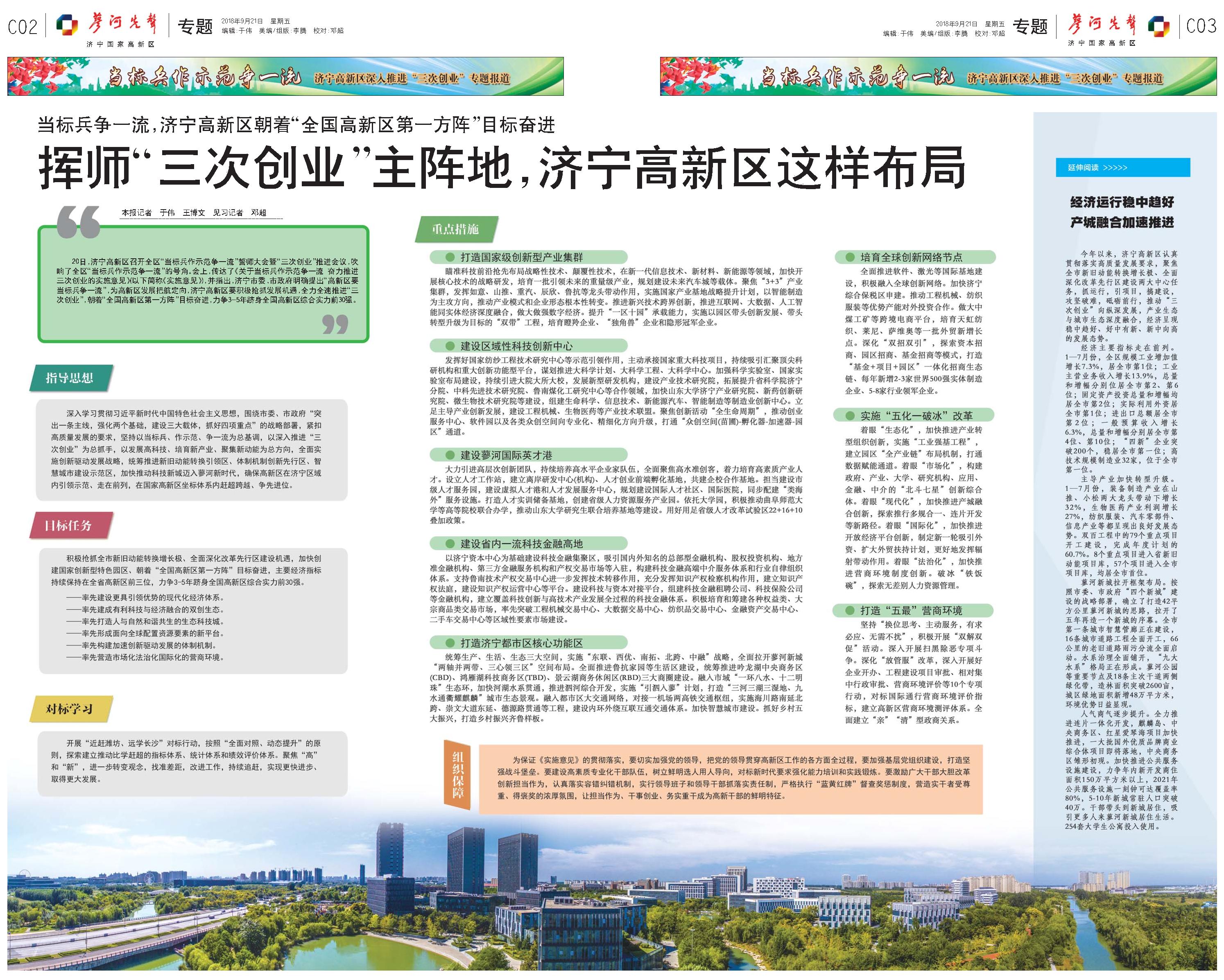Select the 指导思想 green tab label
The height and width of the screenshot is (980, 1224).
69,378
